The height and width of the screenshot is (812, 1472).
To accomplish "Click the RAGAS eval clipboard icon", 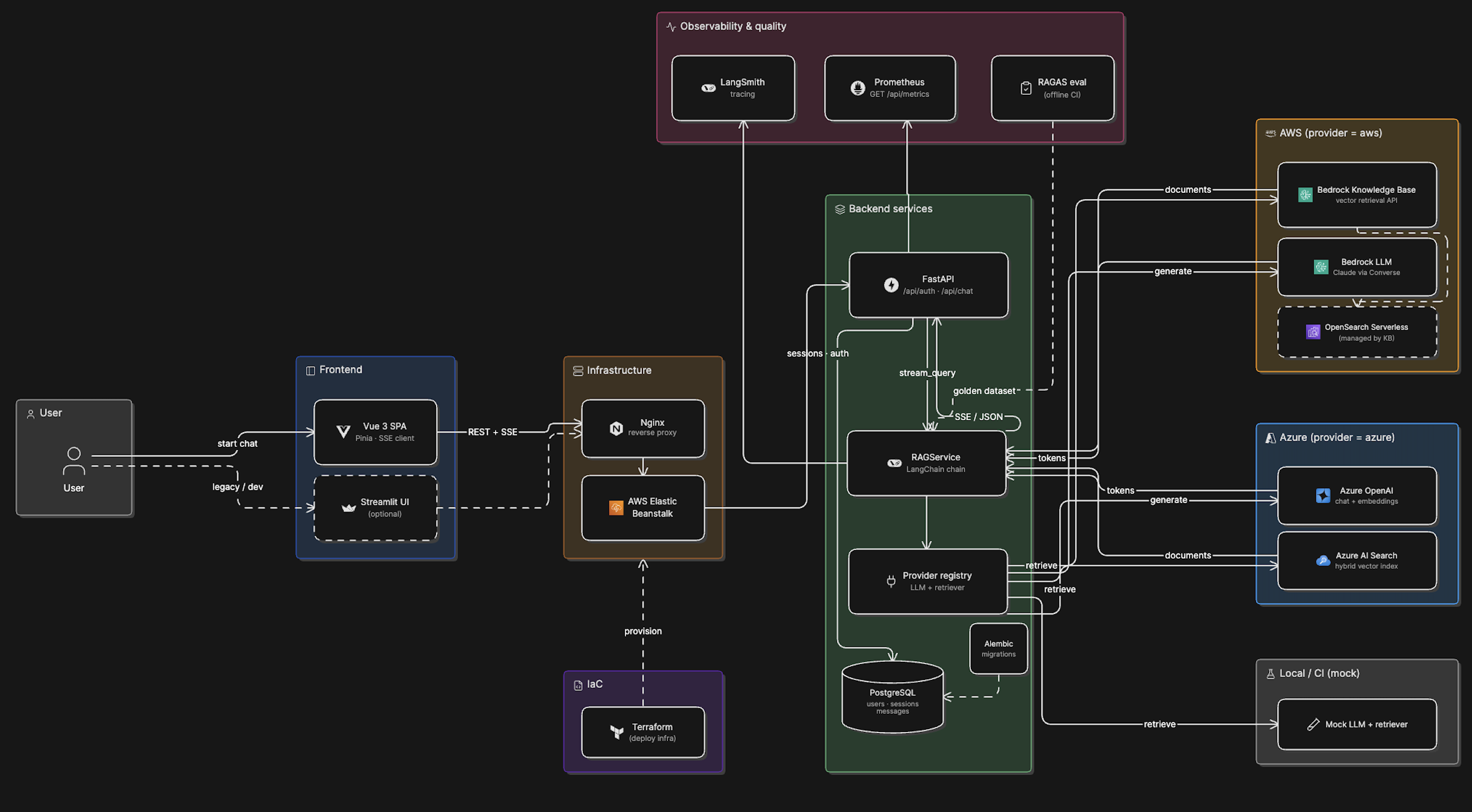I will (1026, 88).
